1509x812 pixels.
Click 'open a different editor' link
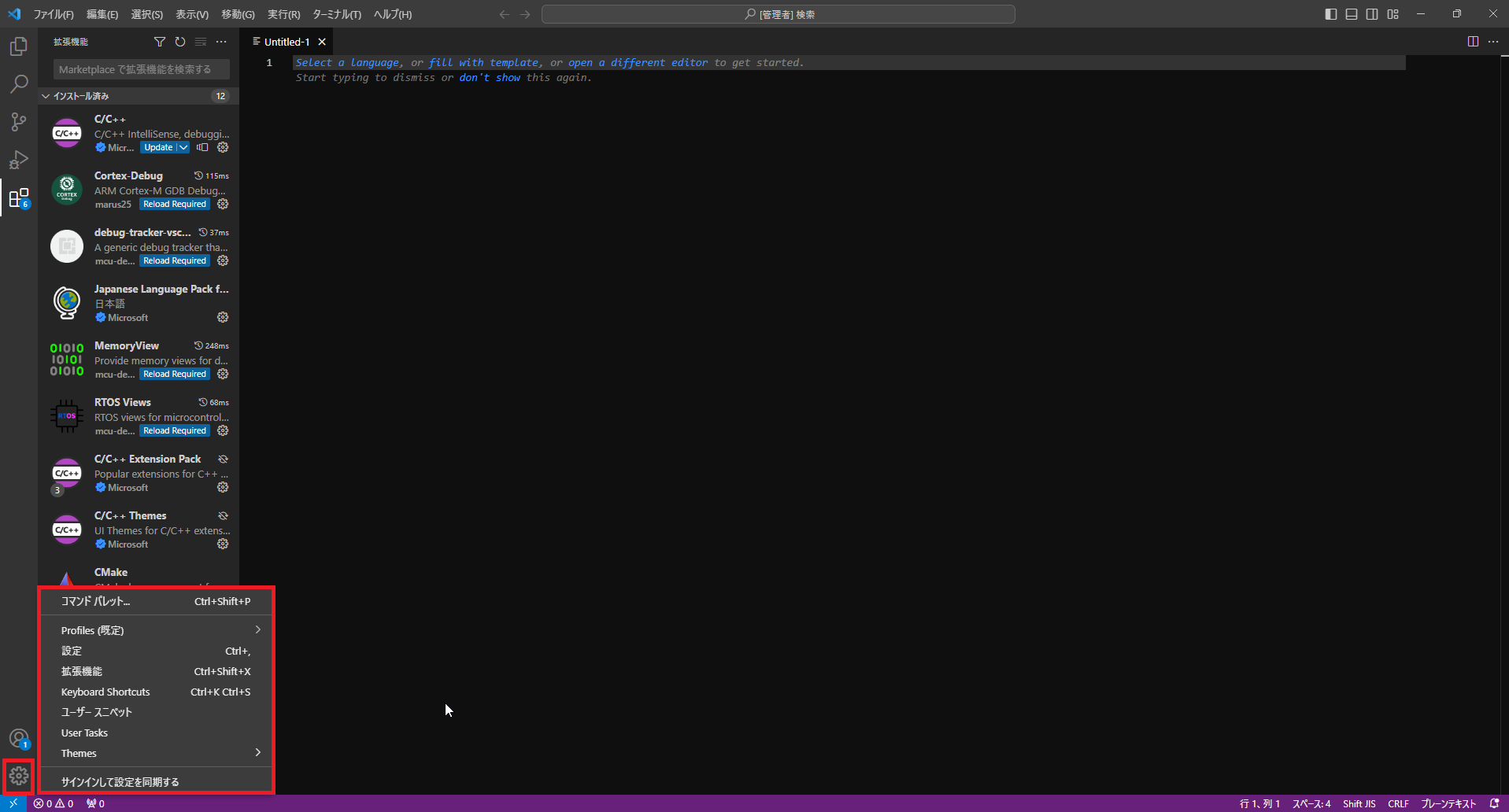638,62
